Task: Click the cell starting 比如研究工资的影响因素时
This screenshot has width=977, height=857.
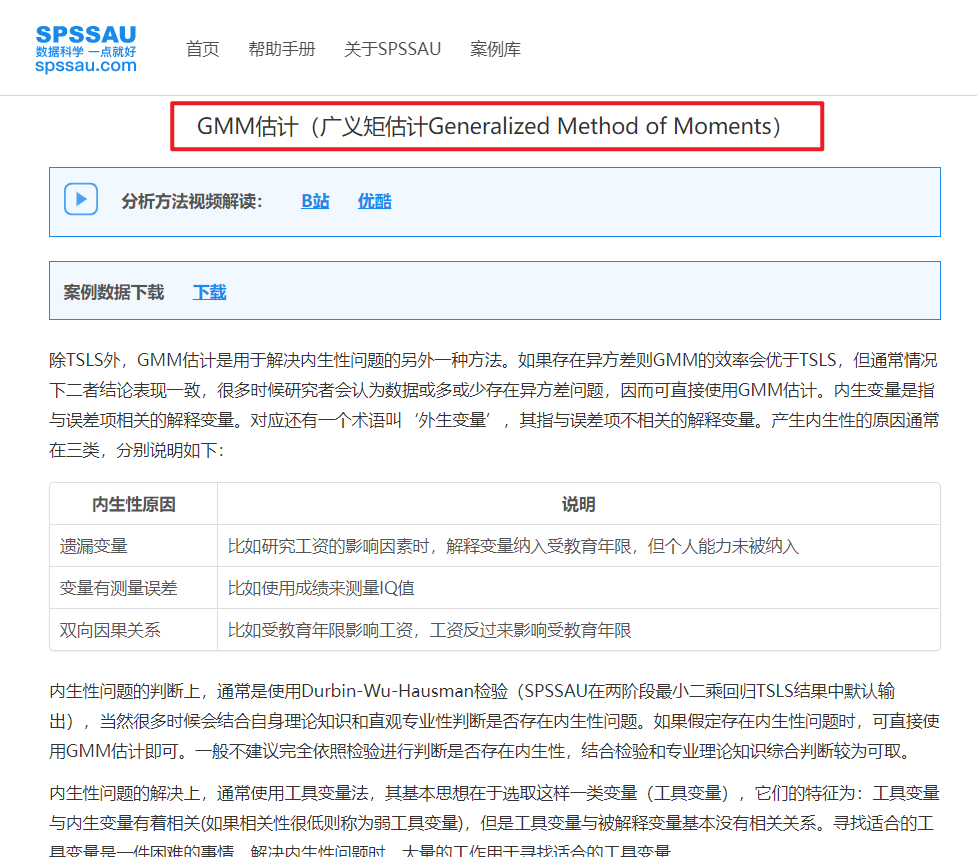Action: (578, 546)
